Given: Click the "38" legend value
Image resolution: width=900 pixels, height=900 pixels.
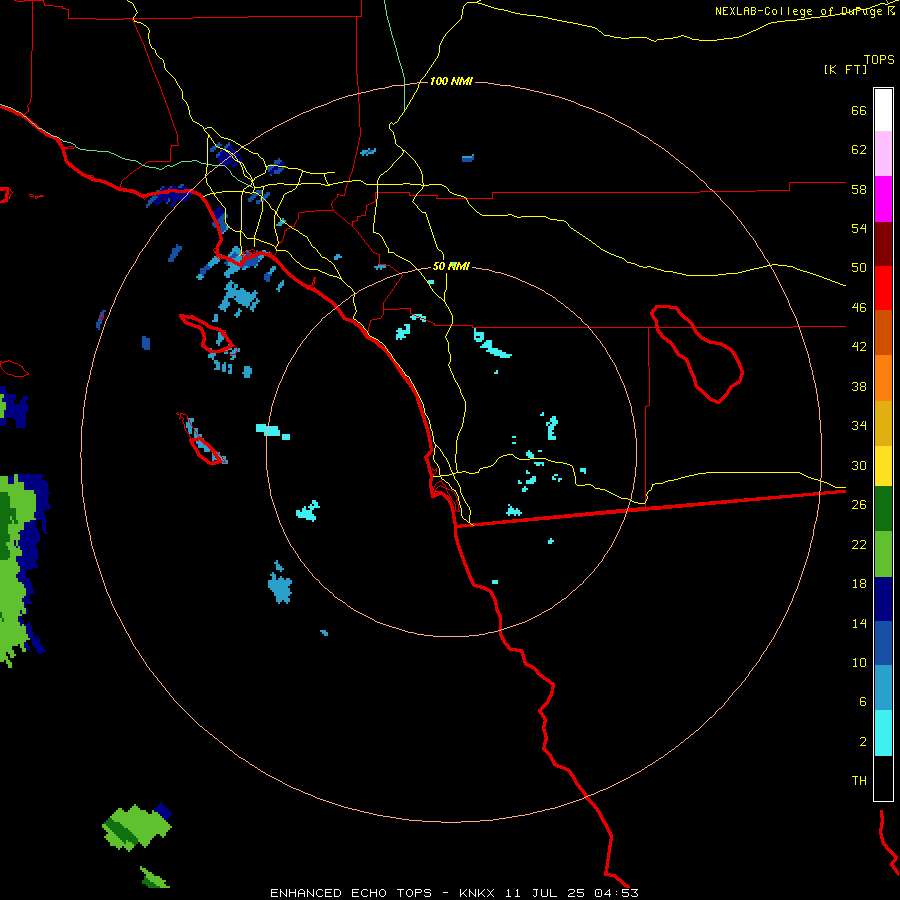Looking at the screenshot, I should (859, 386).
